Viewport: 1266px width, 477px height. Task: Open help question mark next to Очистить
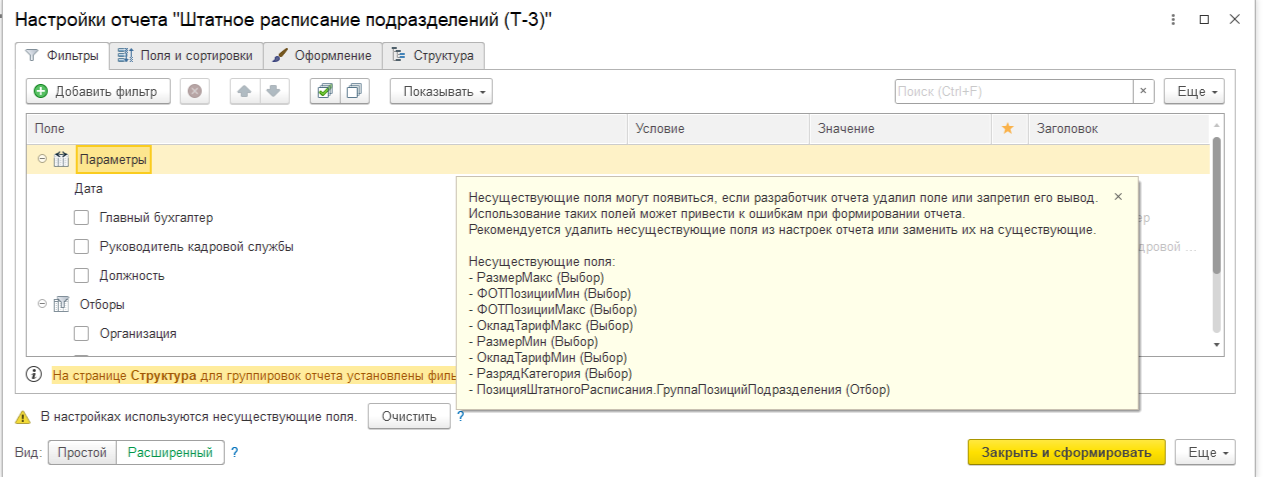click(x=460, y=416)
